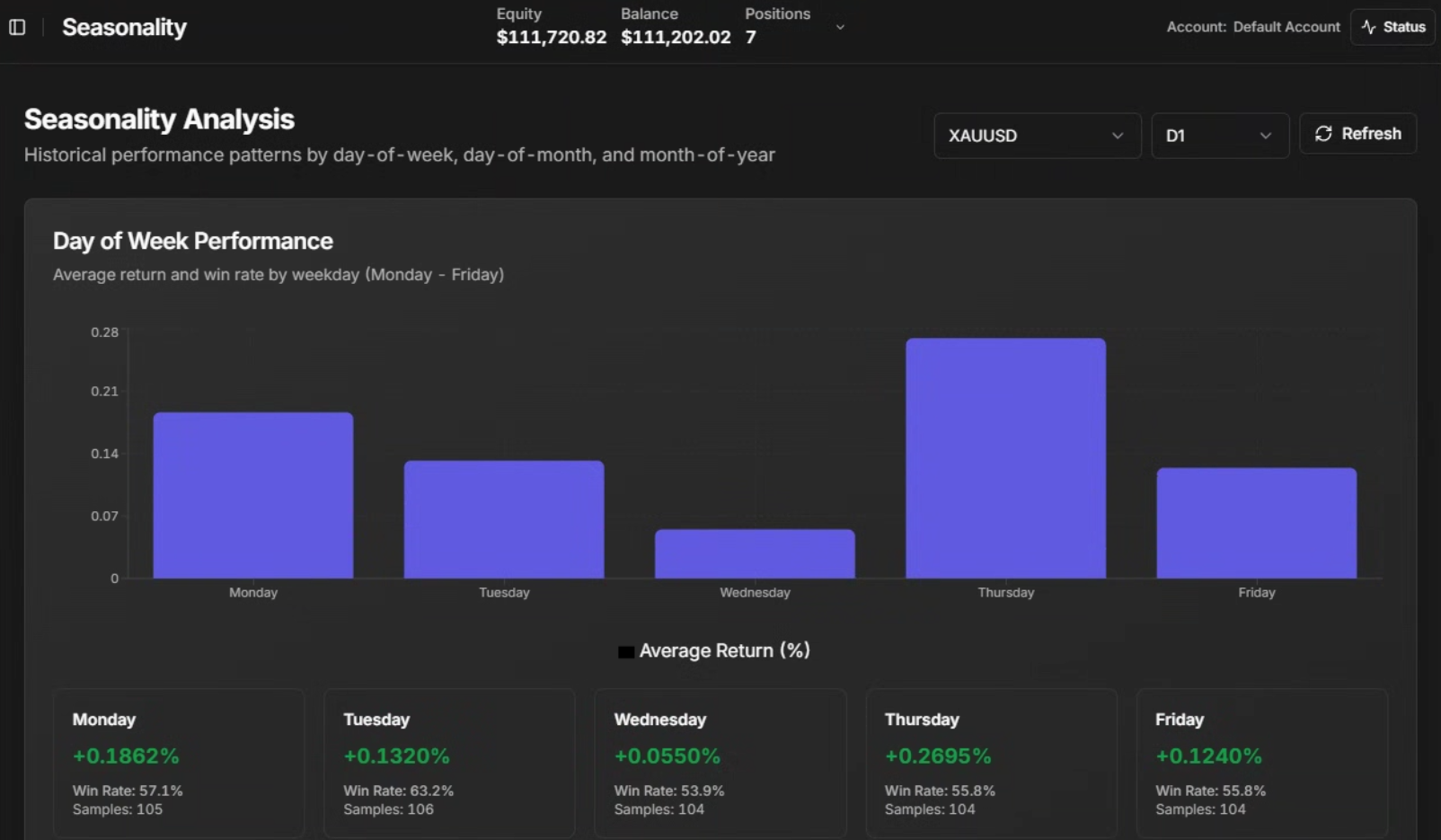Click the circular refresh arrows icon
The width and height of the screenshot is (1441, 840).
pyautogui.click(x=1322, y=133)
